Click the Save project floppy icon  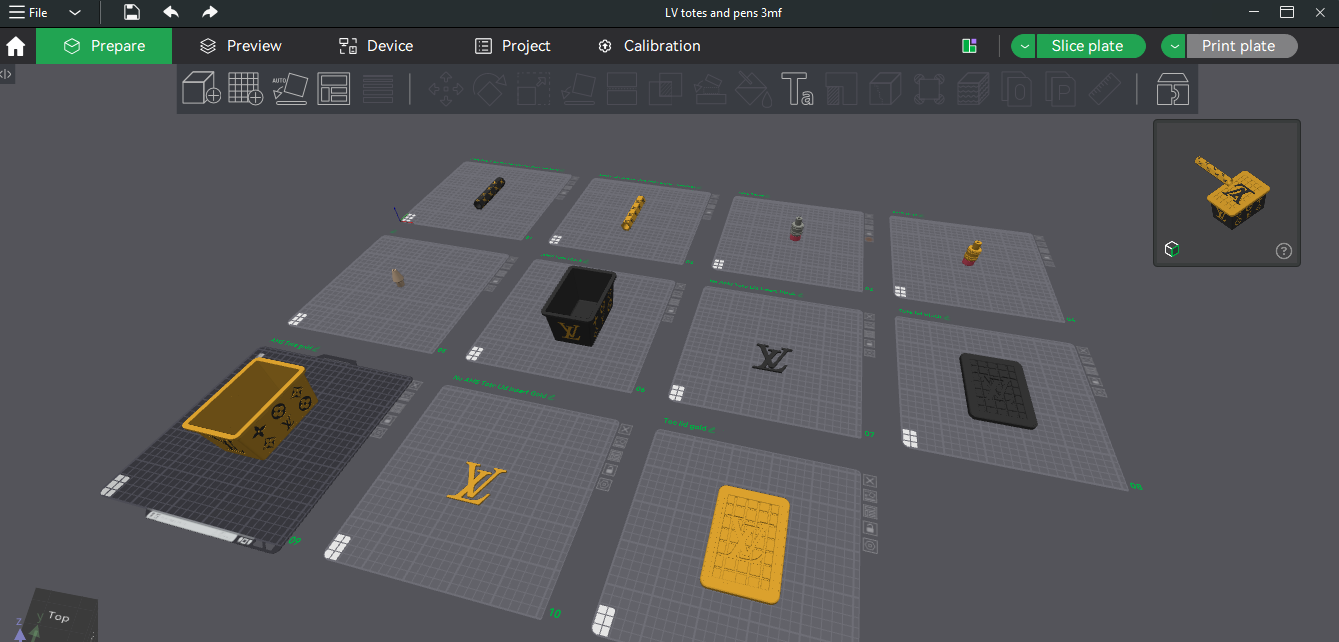click(132, 12)
